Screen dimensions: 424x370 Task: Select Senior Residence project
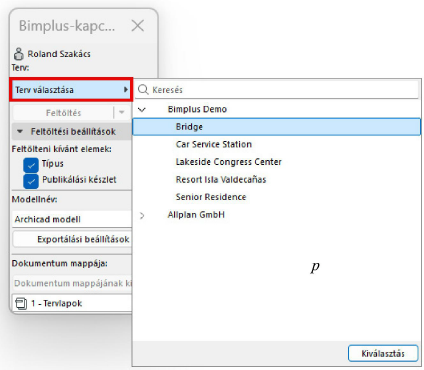[211, 197]
